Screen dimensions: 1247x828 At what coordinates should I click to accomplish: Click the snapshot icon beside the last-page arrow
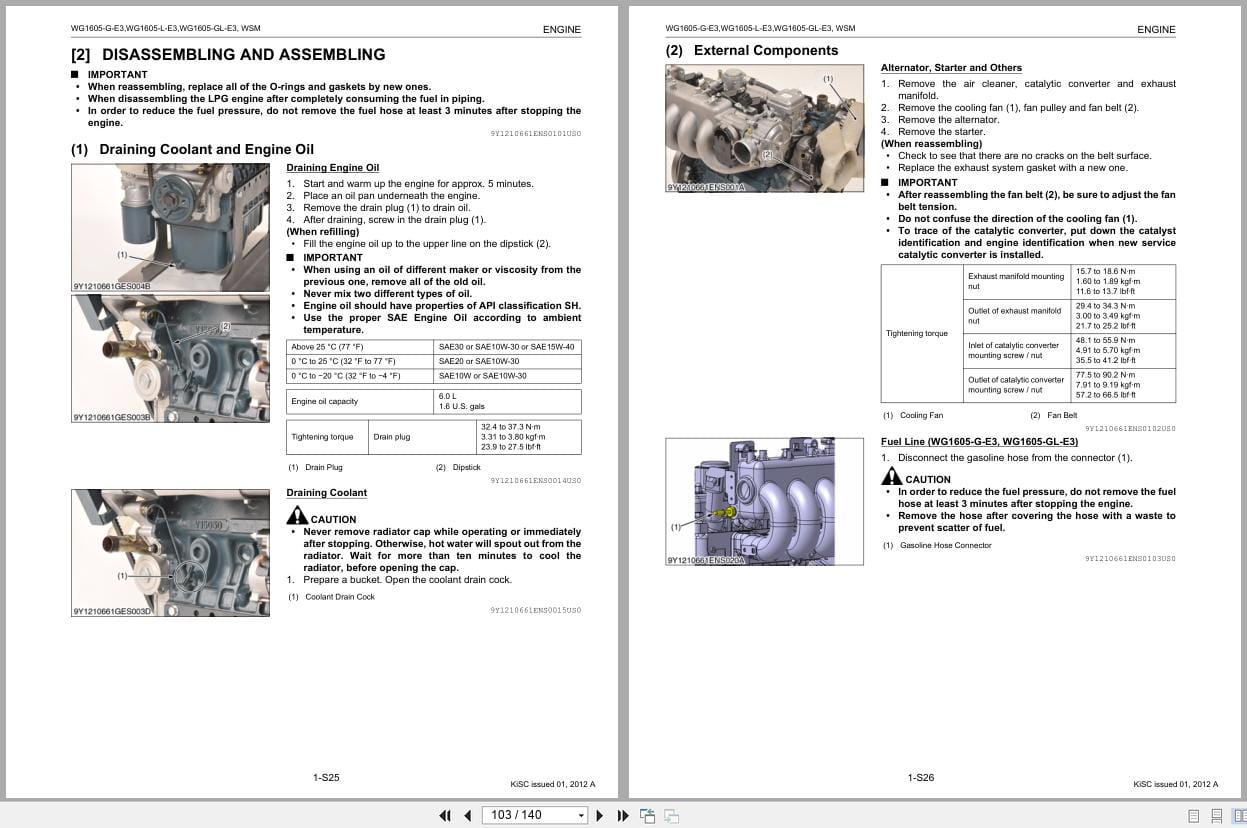click(648, 815)
